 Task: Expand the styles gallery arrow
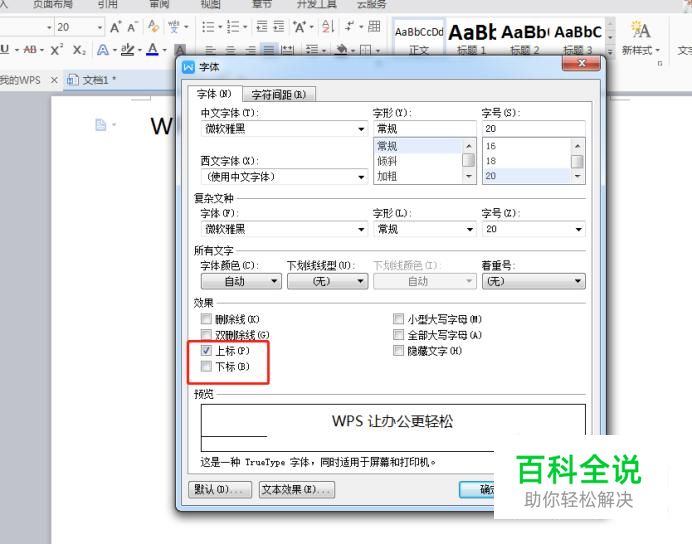(610, 52)
